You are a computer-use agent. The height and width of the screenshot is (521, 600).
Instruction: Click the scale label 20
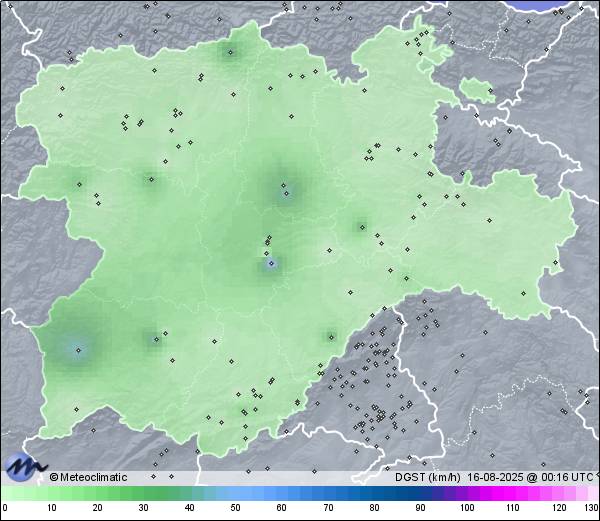click(98, 508)
